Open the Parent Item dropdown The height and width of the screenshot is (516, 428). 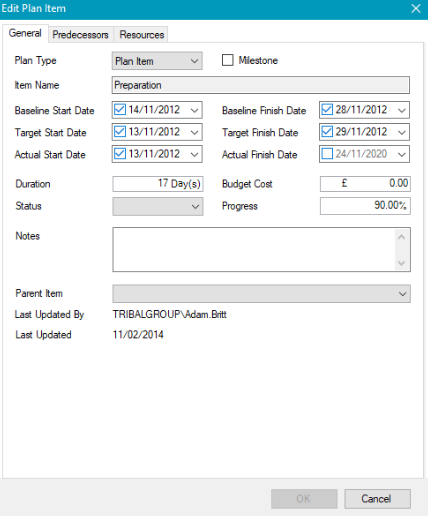click(x=261, y=294)
